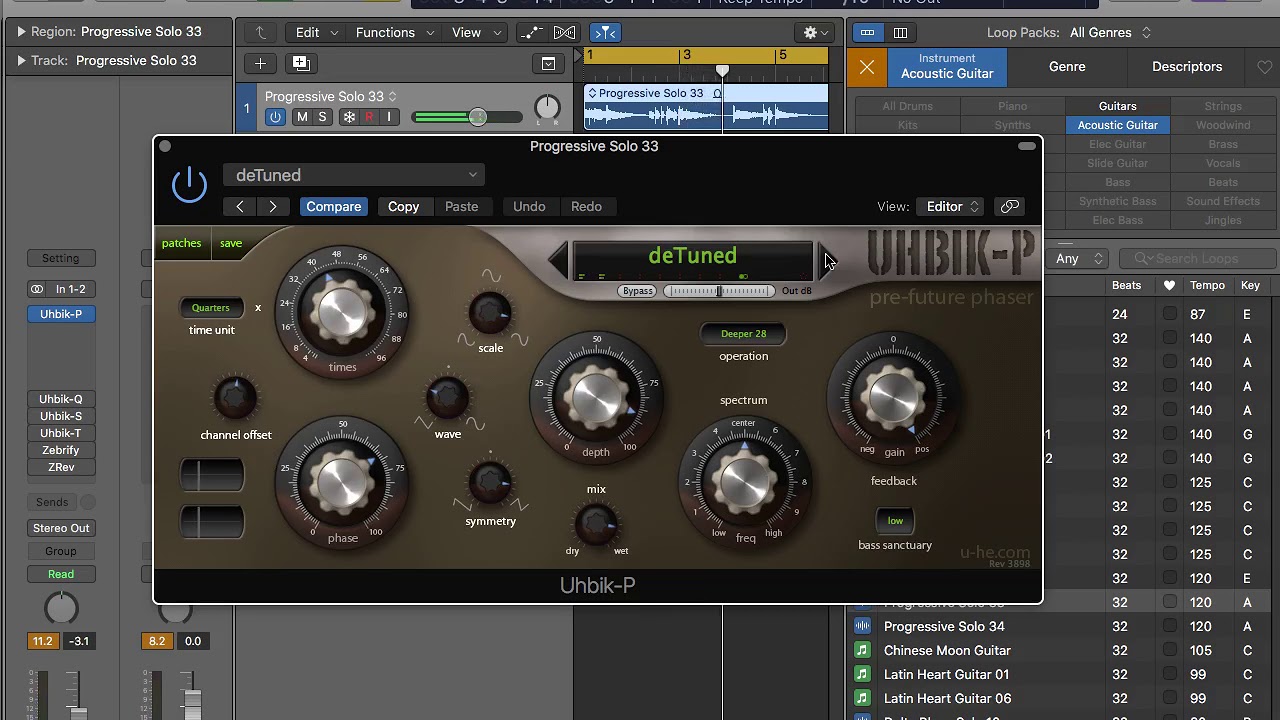Toggle the Uhbik-P plugin power button
Screen dimensions: 1280x720
189,185
